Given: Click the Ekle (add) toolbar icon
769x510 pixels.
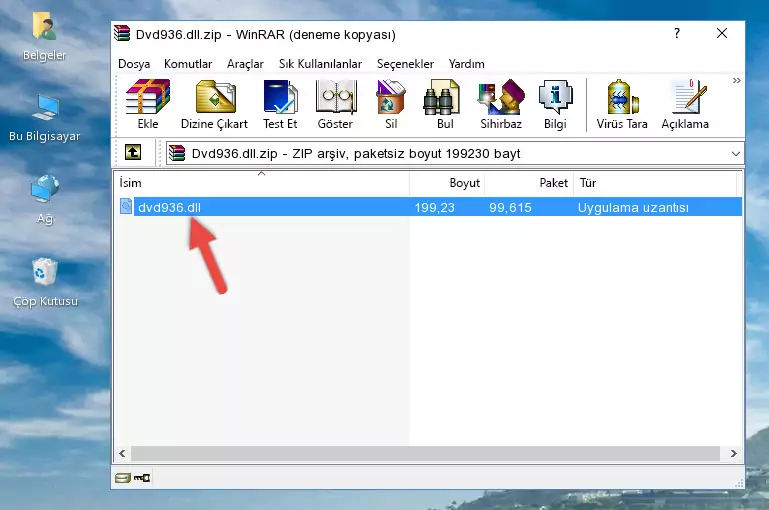Looking at the screenshot, I should coord(148,104).
